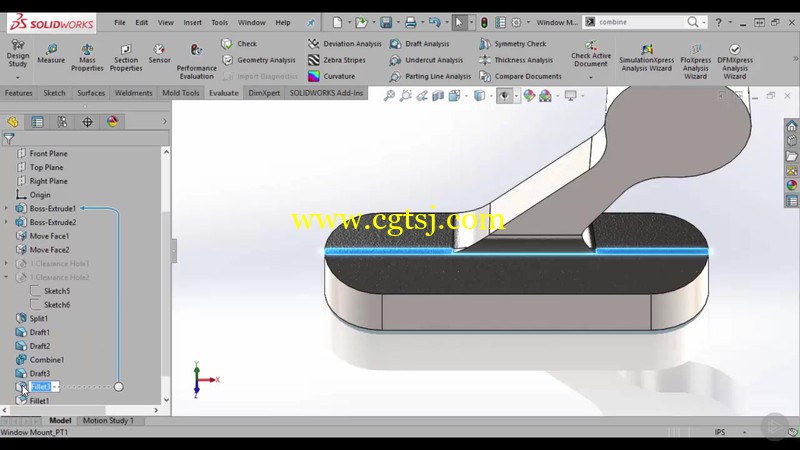This screenshot has width=800, height=450.
Task: Launch DFMXpress Analysis Wizard
Action: [x=735, y=61]
